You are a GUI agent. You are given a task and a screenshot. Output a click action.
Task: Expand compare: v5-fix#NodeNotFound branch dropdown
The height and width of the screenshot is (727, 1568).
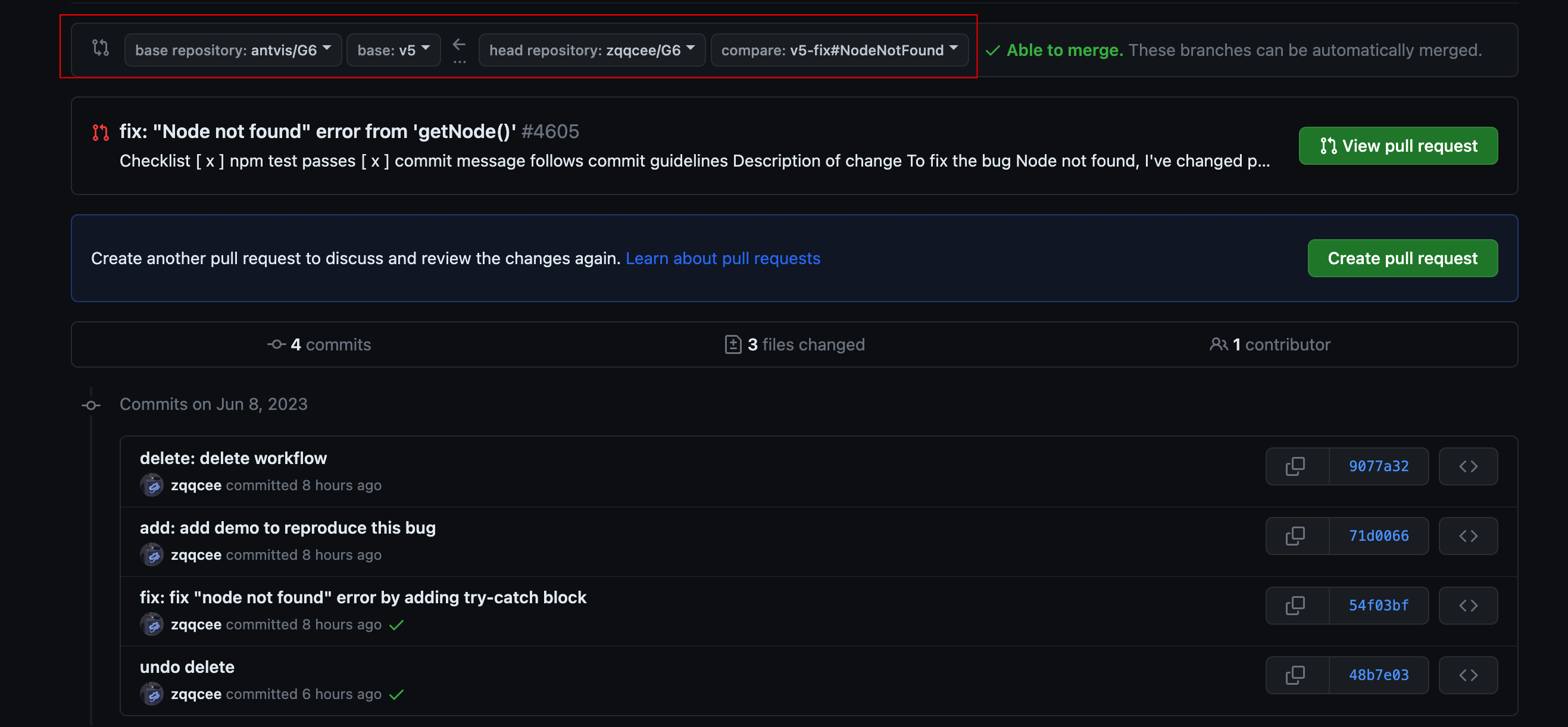point(839,50)
